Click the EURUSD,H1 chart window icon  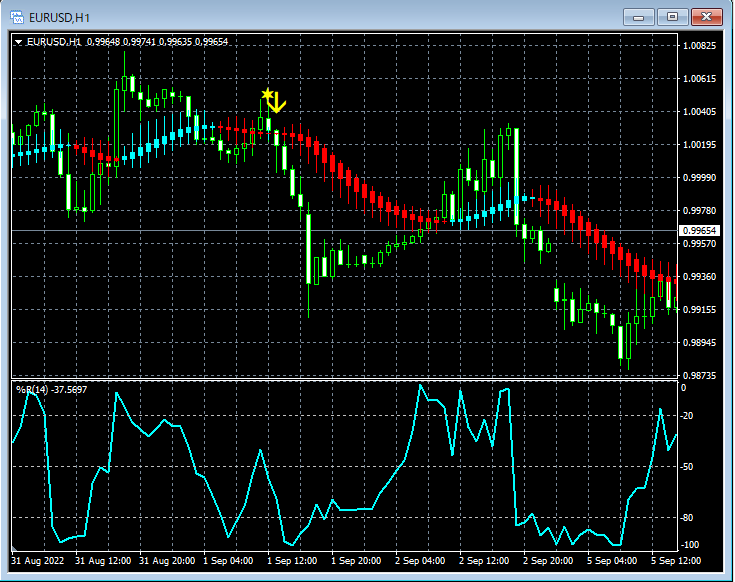point(17,18)
